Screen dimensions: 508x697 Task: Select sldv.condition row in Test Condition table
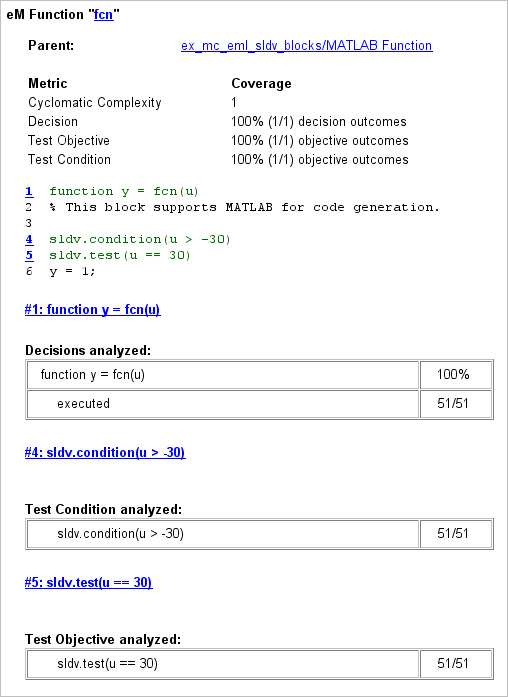click(259, 533)
